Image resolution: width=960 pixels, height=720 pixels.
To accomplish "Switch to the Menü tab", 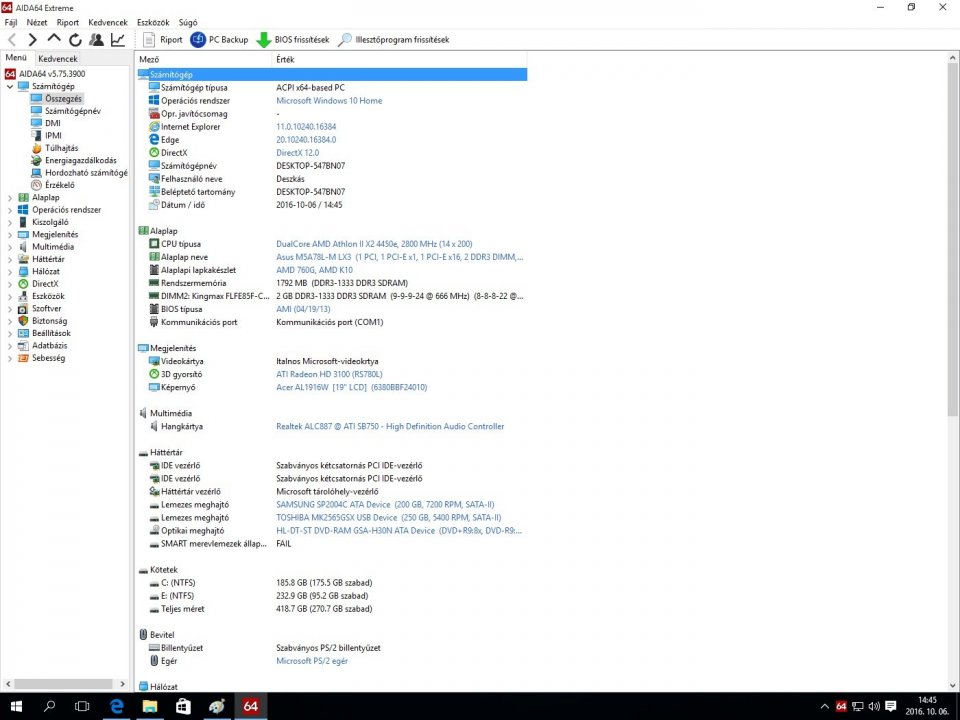I will click(16, 58).
